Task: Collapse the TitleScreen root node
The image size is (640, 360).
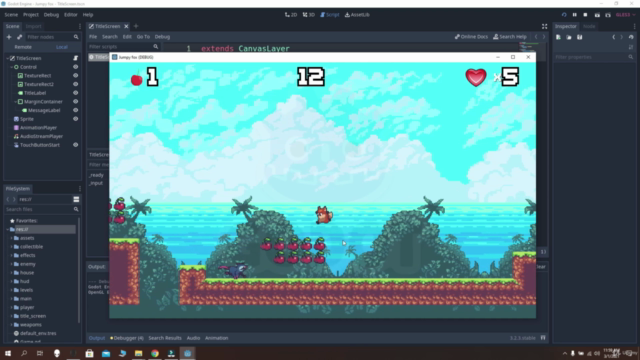Action: tap(8, 58)
